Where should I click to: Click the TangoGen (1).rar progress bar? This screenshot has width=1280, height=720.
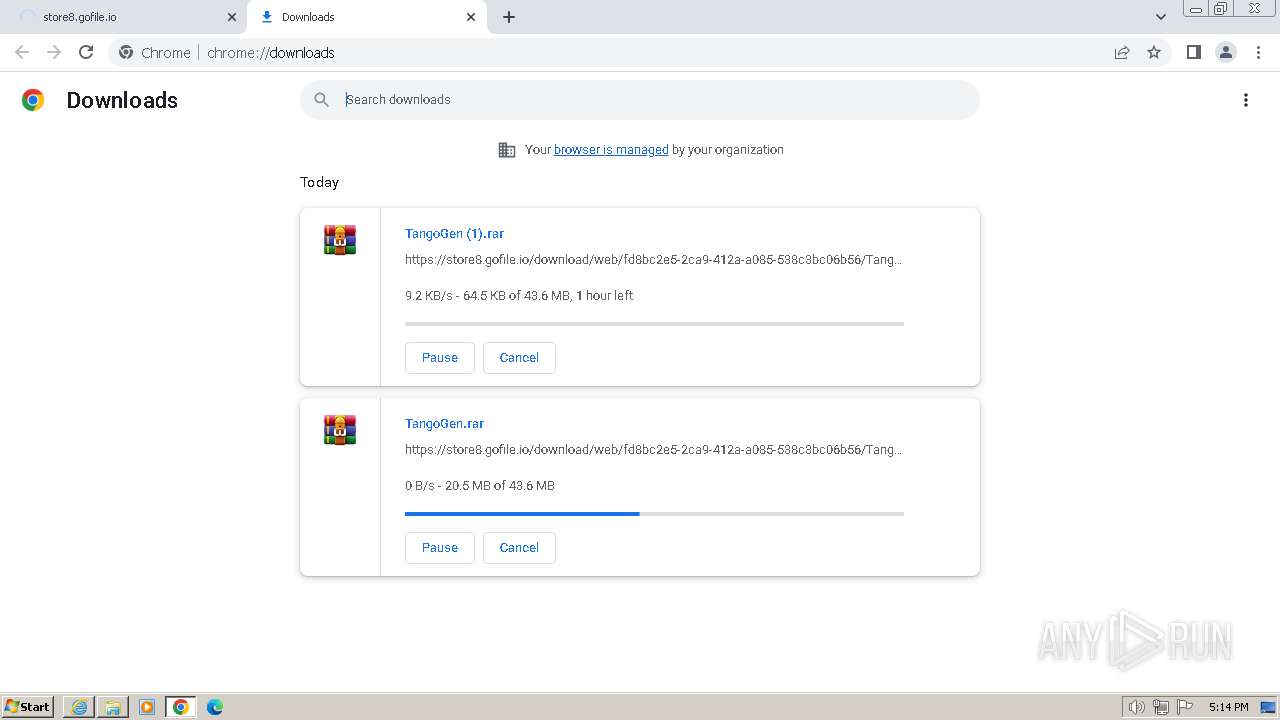(x=654, y=324)
